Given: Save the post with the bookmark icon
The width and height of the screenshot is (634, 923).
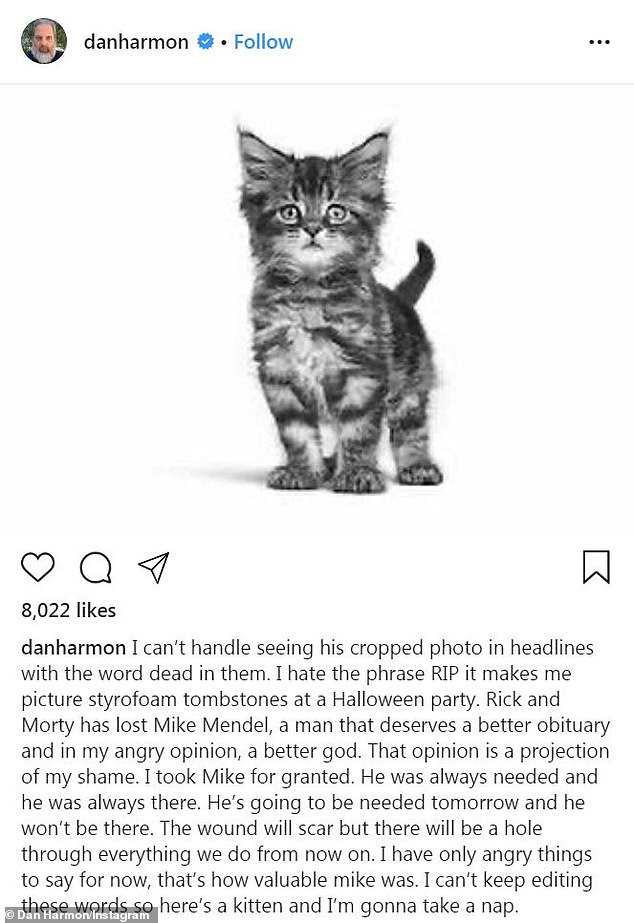Looking at the screenshot, I should click(x=596, y=567).
